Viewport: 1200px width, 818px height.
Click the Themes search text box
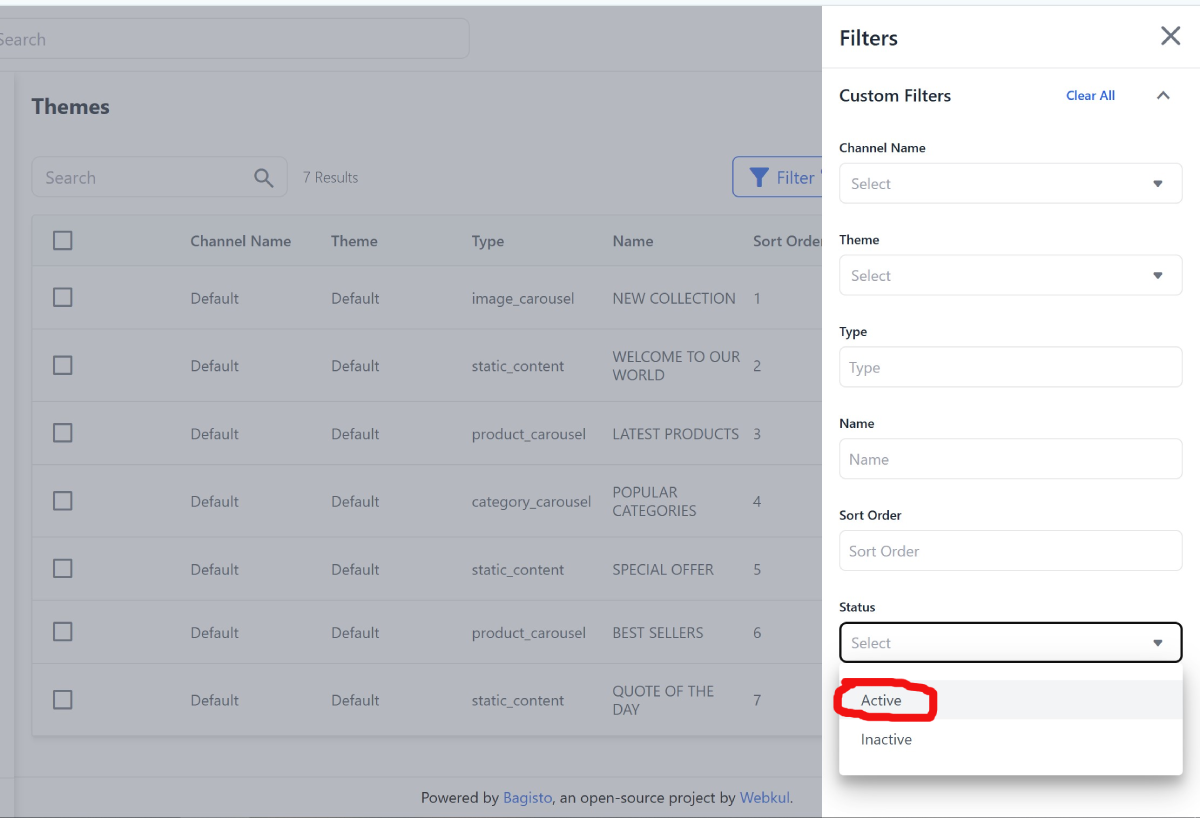[145, 178]
